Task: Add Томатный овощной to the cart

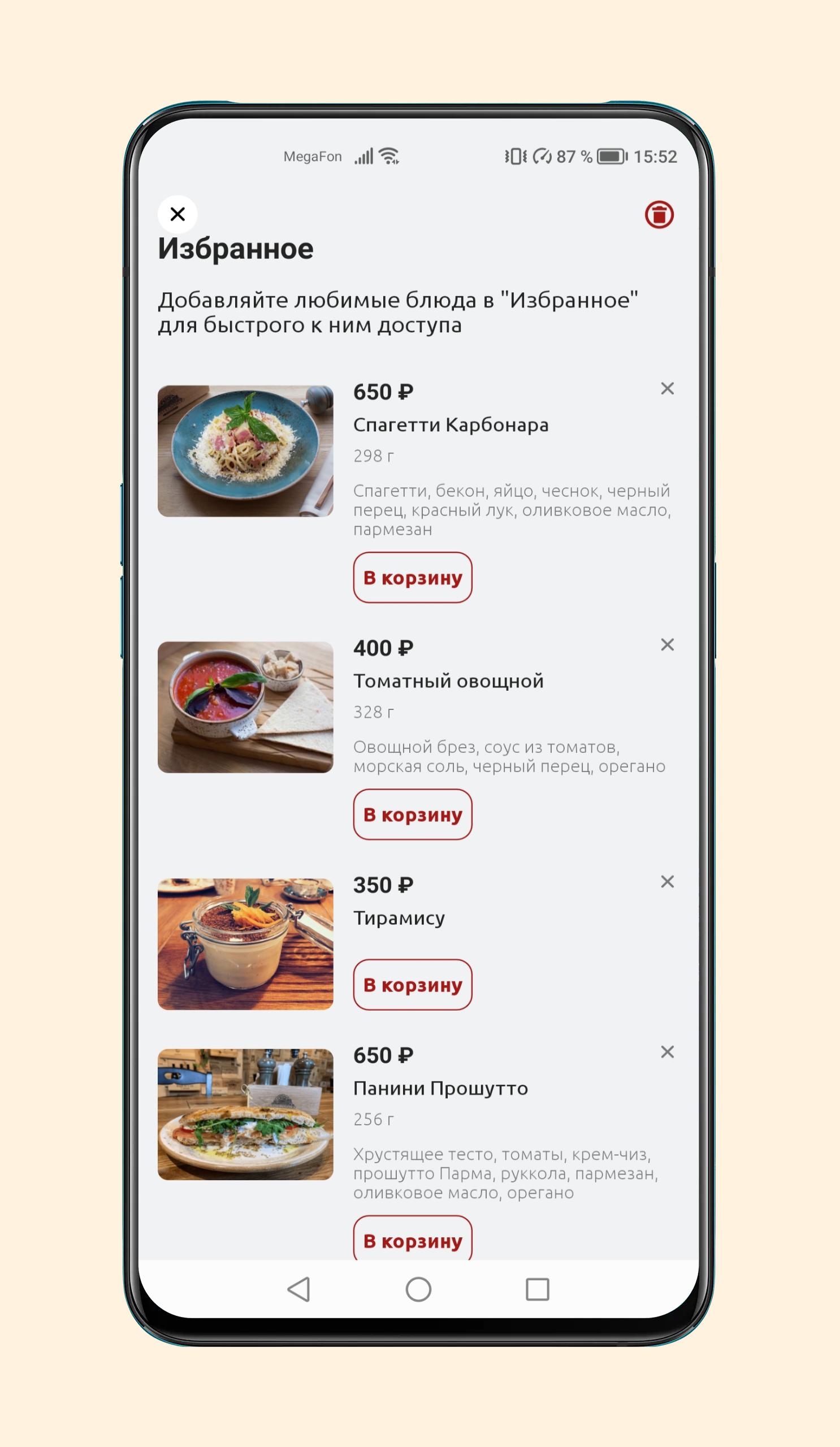Action: 412,815
